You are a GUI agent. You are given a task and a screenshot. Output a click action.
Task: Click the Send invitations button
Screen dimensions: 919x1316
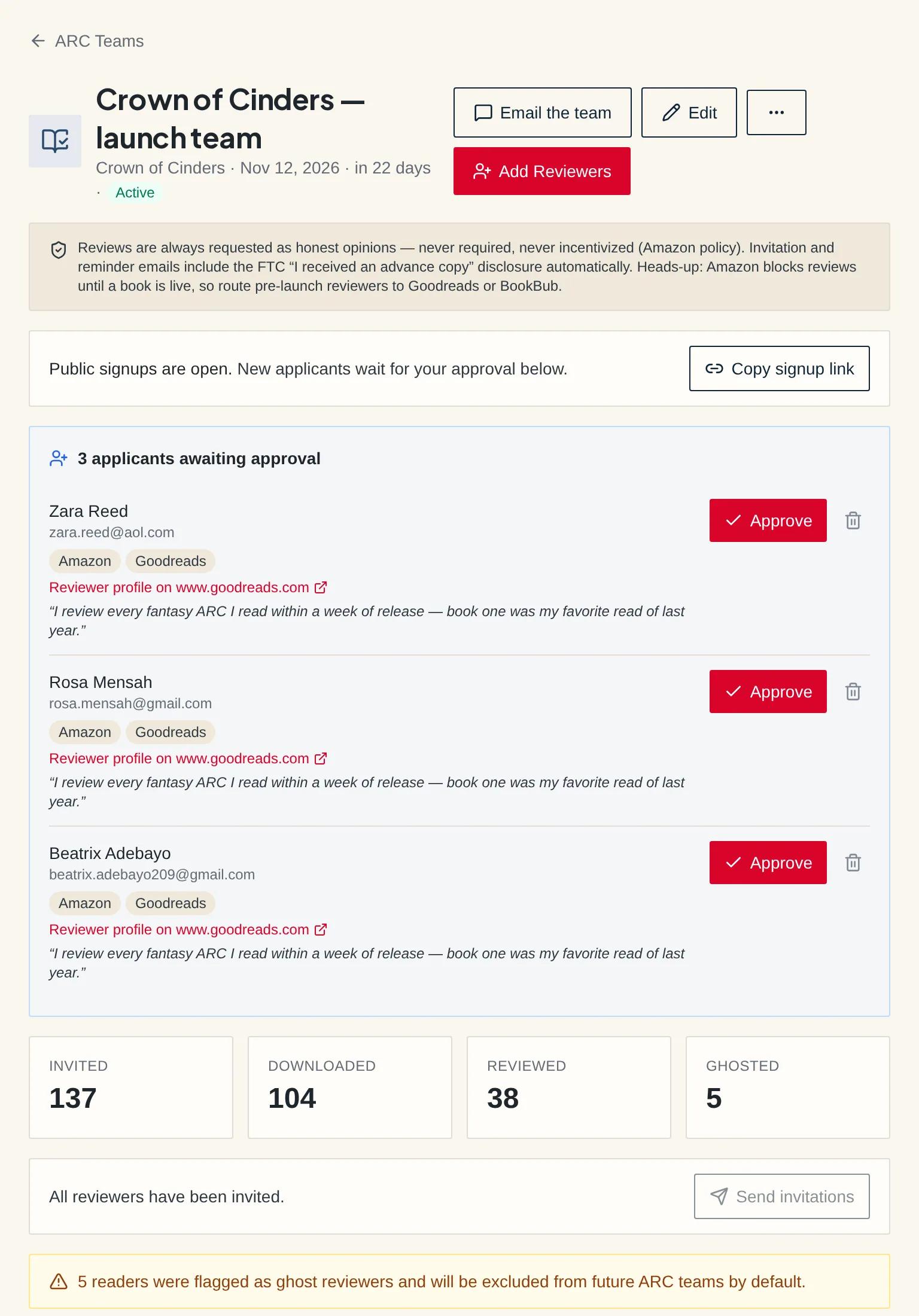point(781,1196)
